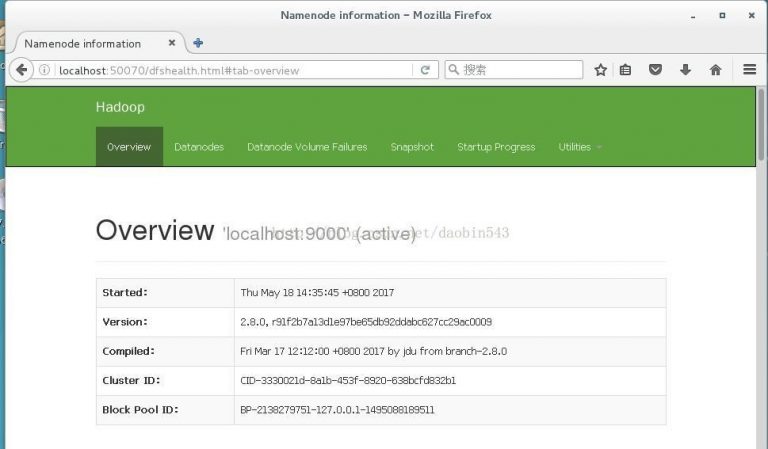Viewport: 768px width, 449px height.
Task: View the Startup Progress tab
Action: point(496,147)
